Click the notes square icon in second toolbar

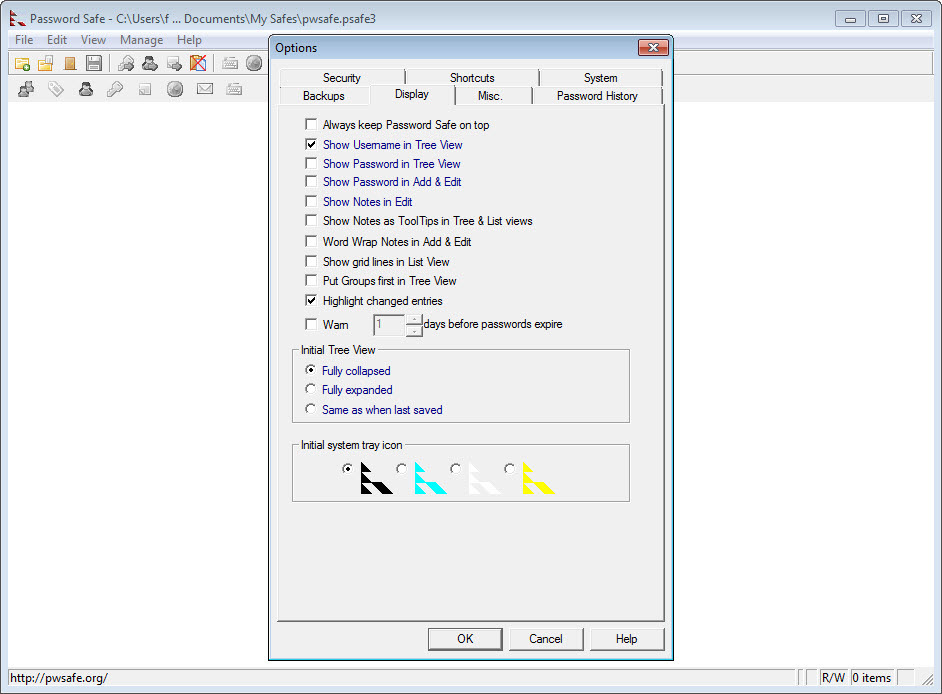pos(145,90)
